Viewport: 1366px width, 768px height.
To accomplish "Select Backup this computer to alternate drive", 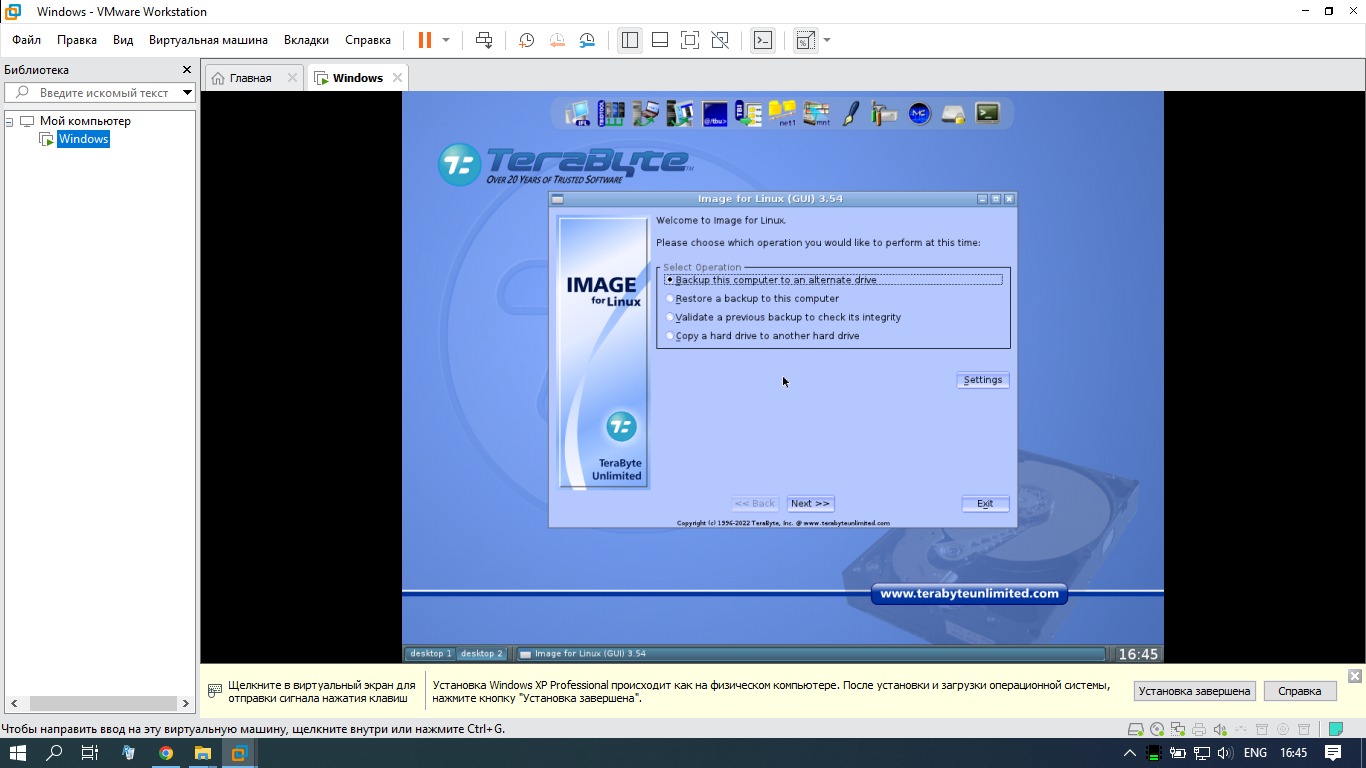I will [833, 280].
